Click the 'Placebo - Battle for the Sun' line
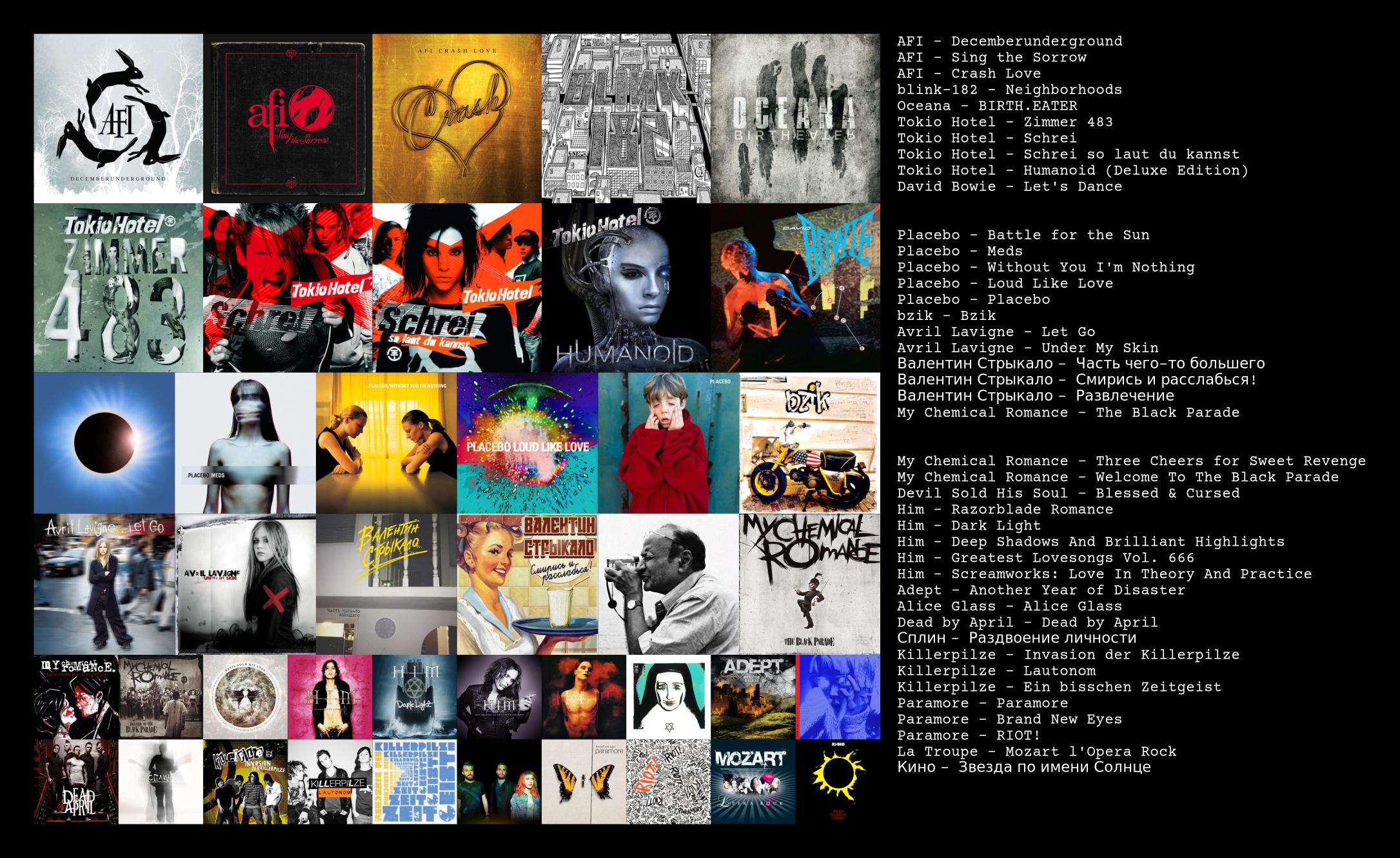 [1023, 235]
